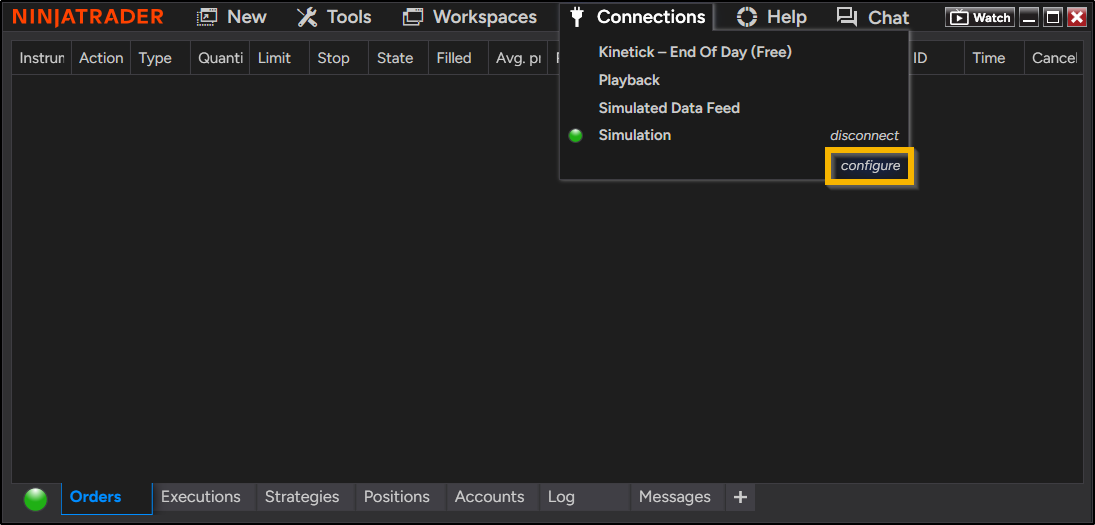The width and height of the screenshot is (1095, 525).
Task: Click the Time column header
Action: 994,58
